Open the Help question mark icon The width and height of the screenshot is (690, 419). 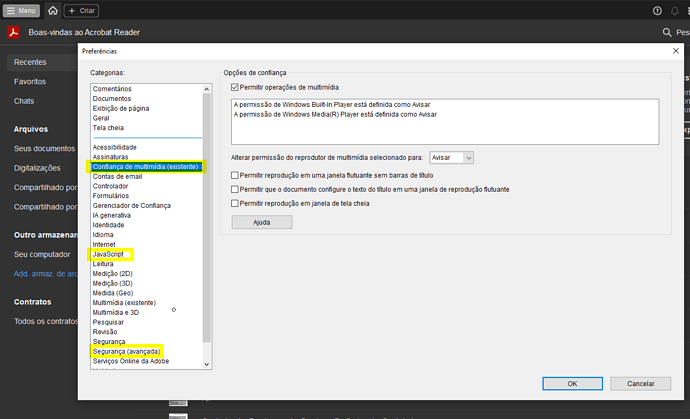(x=657, y=10)
